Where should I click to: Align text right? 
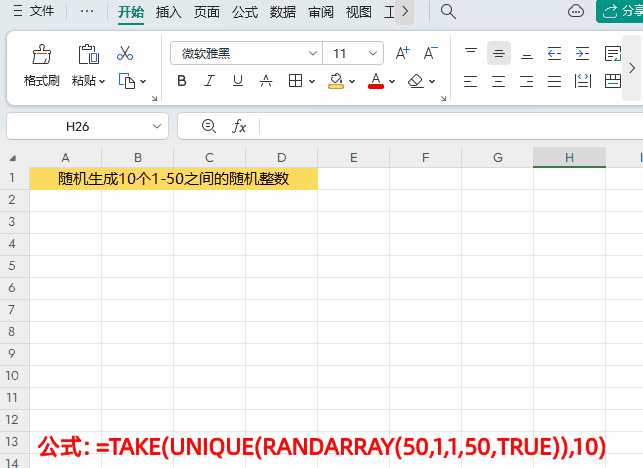point(526,81)
